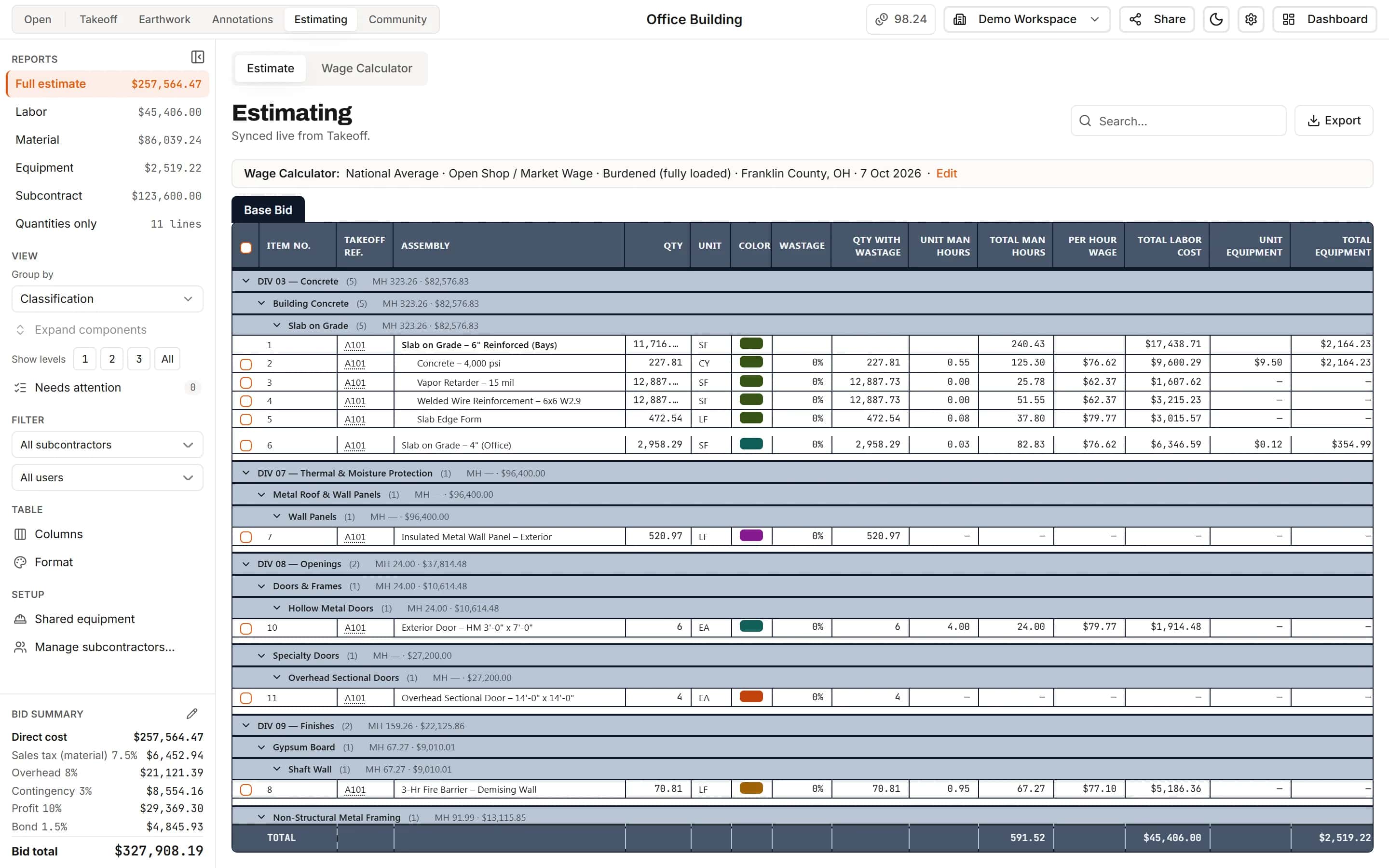The image size is (1389, 868).
Task: Open the All users filter dropdown
Action: [x=108, y=477]
